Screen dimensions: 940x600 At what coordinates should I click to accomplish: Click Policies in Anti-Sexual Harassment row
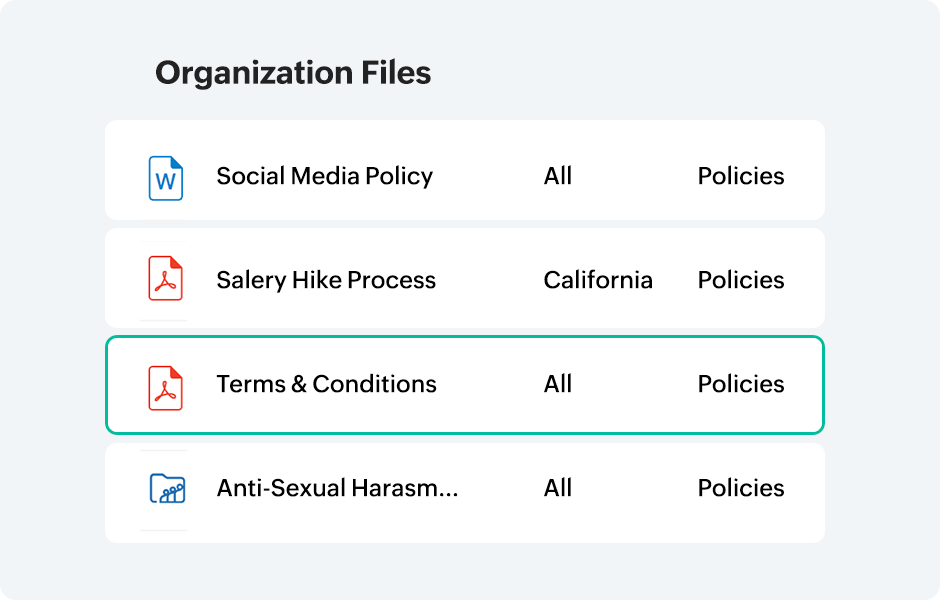click(740, 488)
